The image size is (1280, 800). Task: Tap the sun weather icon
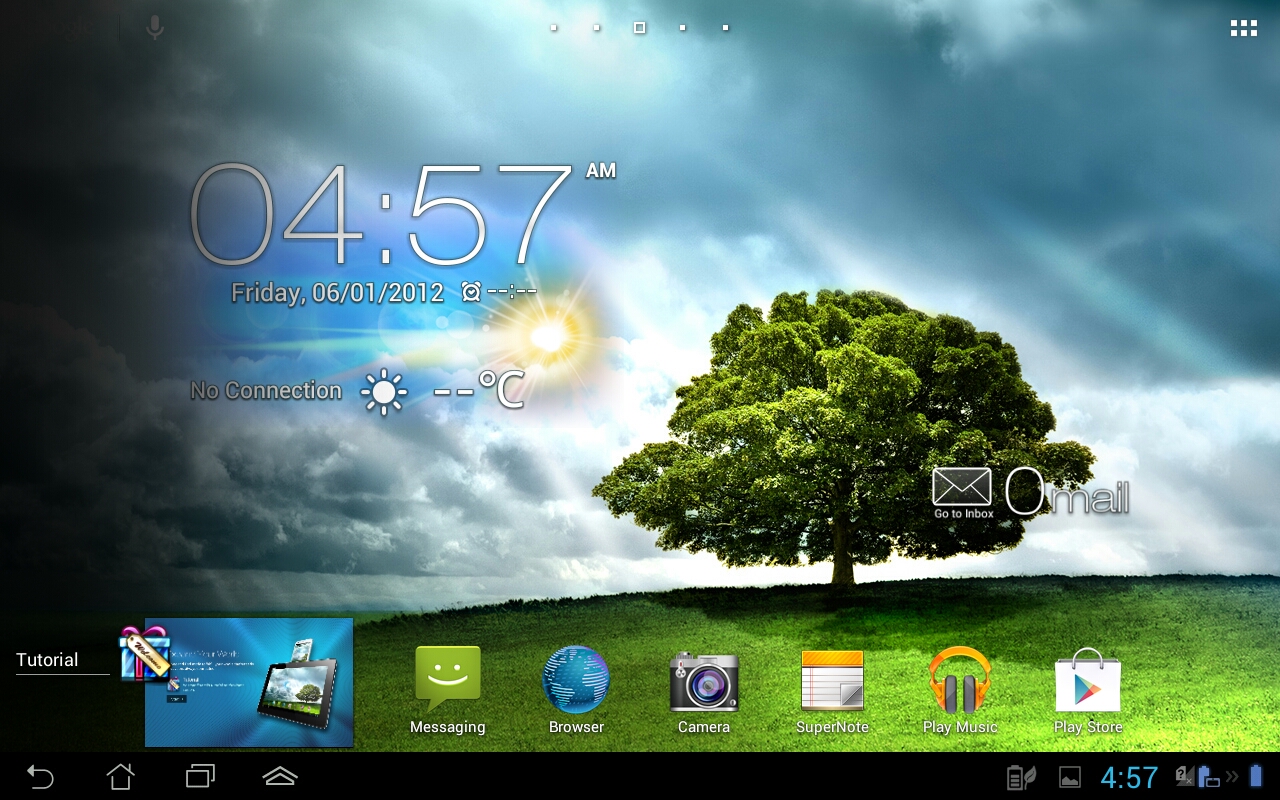pyautogui.click(x=384, y=392)
